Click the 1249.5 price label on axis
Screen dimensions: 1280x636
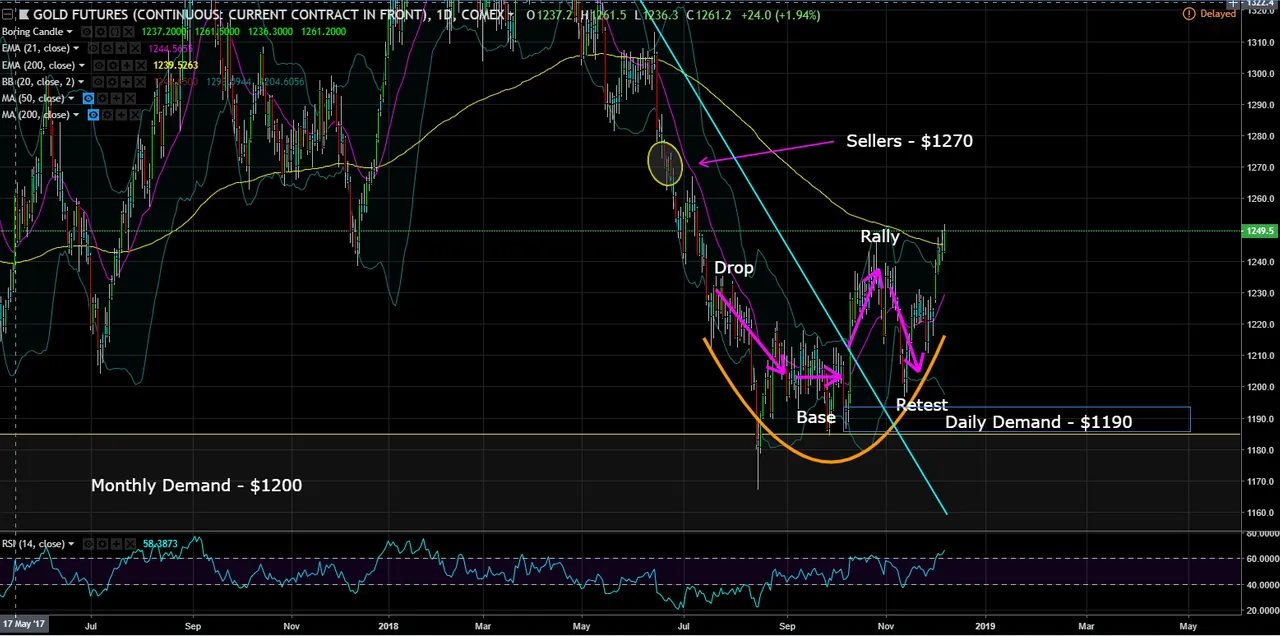click(x=1260, y=231)
